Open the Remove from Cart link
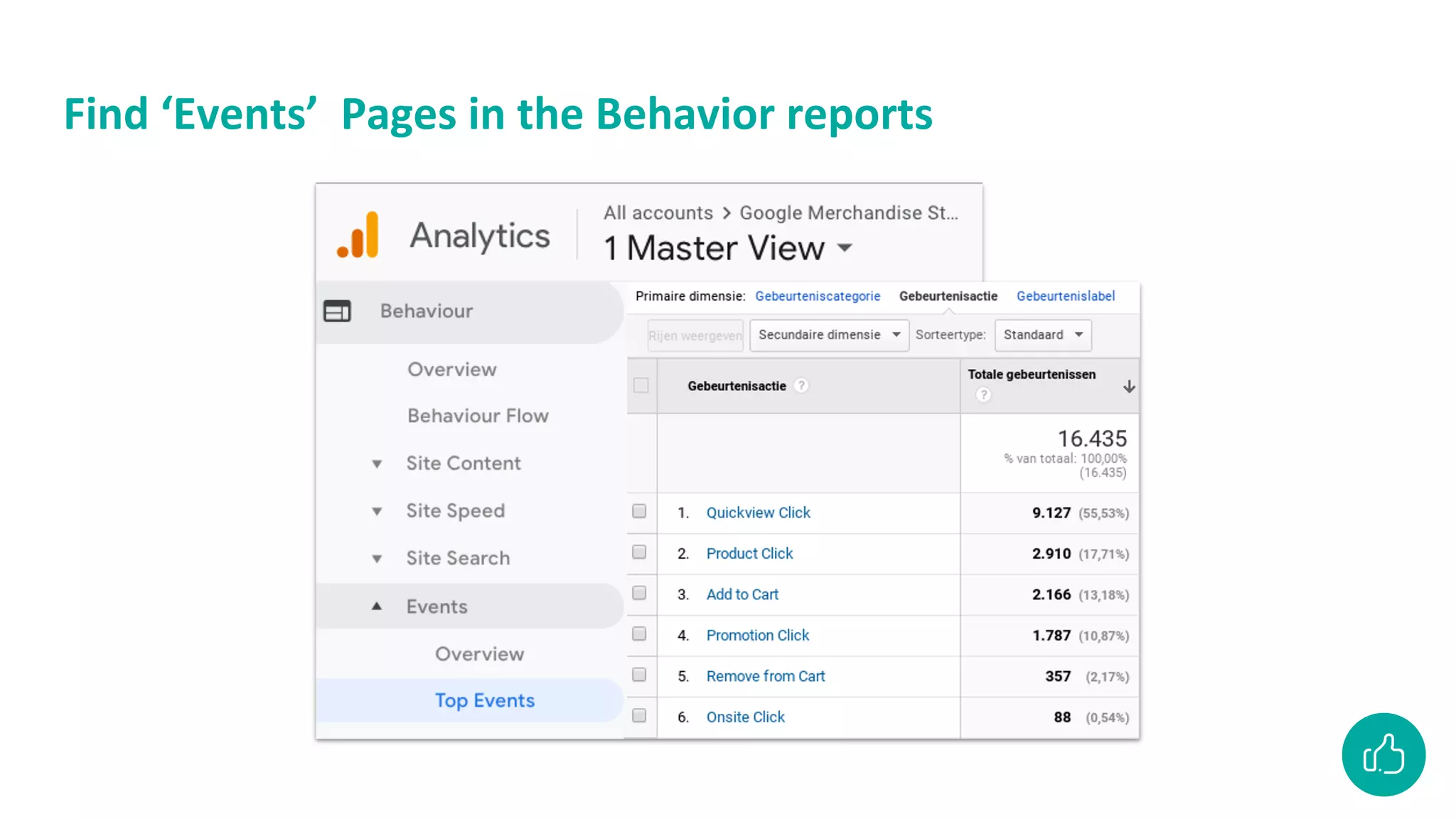Image resolution: width=1456 pixels, height=819 pixels. (766, 676)
